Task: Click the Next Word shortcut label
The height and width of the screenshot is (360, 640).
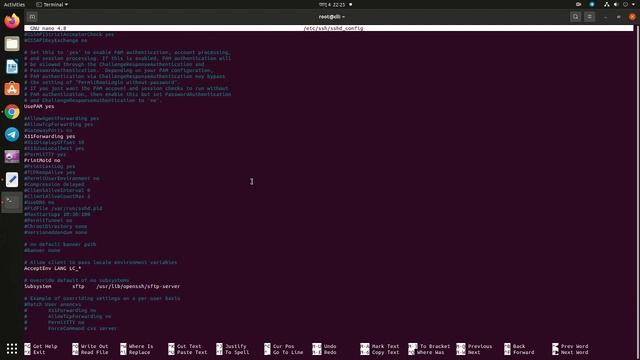Action: click(574, 352)
